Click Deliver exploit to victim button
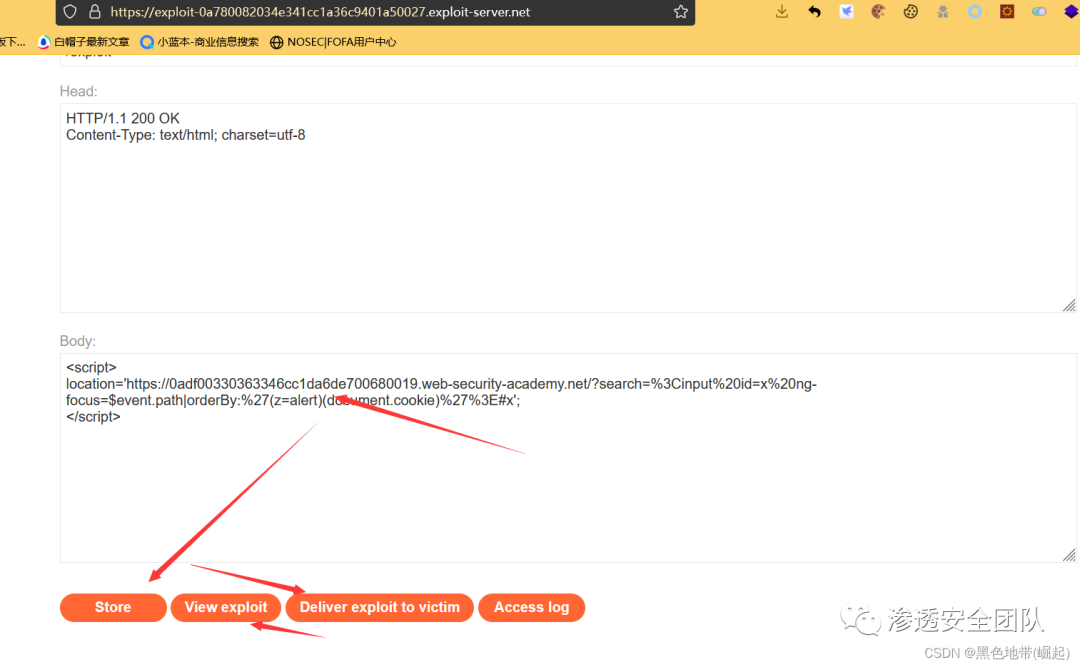Screen dimensions: 1080x667 point(380,607)
